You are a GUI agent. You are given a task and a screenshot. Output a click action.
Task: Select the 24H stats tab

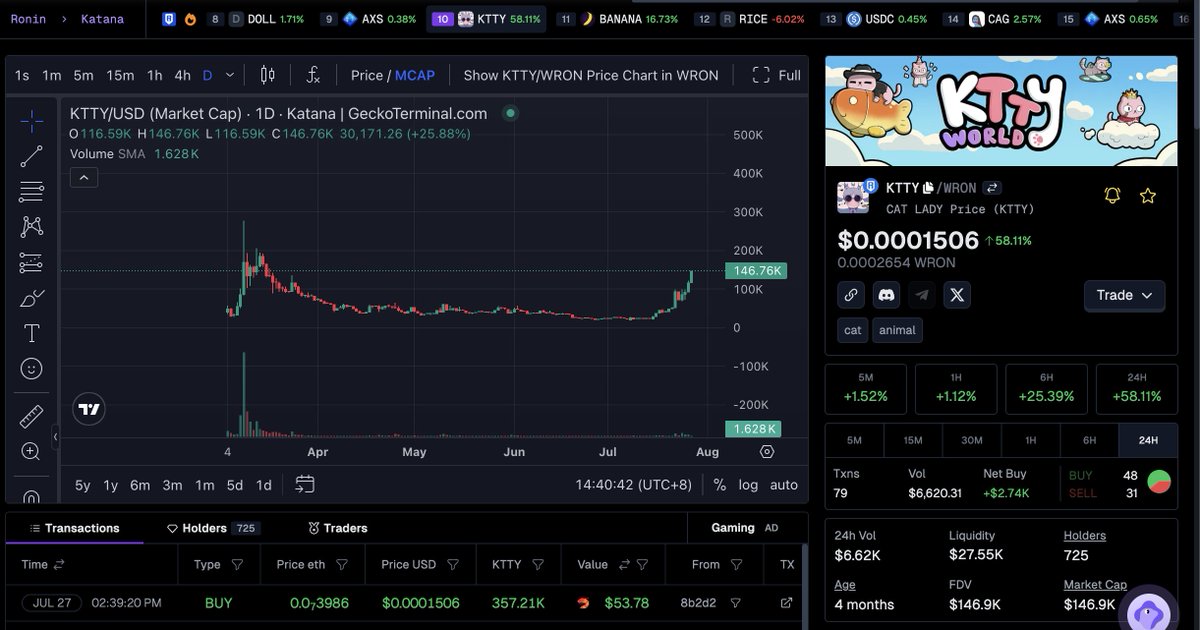[x=1148, y=440]
